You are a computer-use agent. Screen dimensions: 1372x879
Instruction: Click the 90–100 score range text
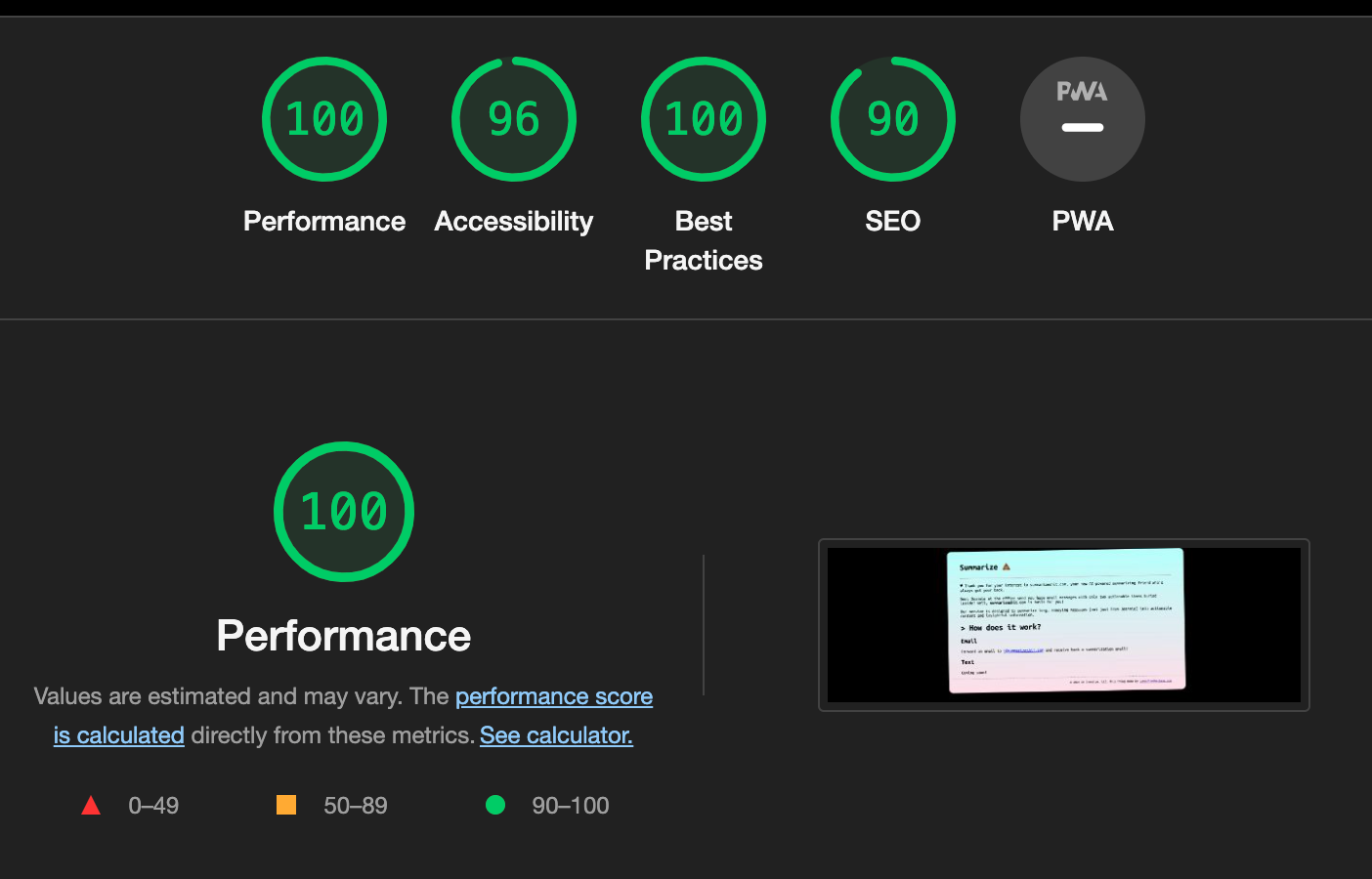pyautogui.click(x=571, y=806)
